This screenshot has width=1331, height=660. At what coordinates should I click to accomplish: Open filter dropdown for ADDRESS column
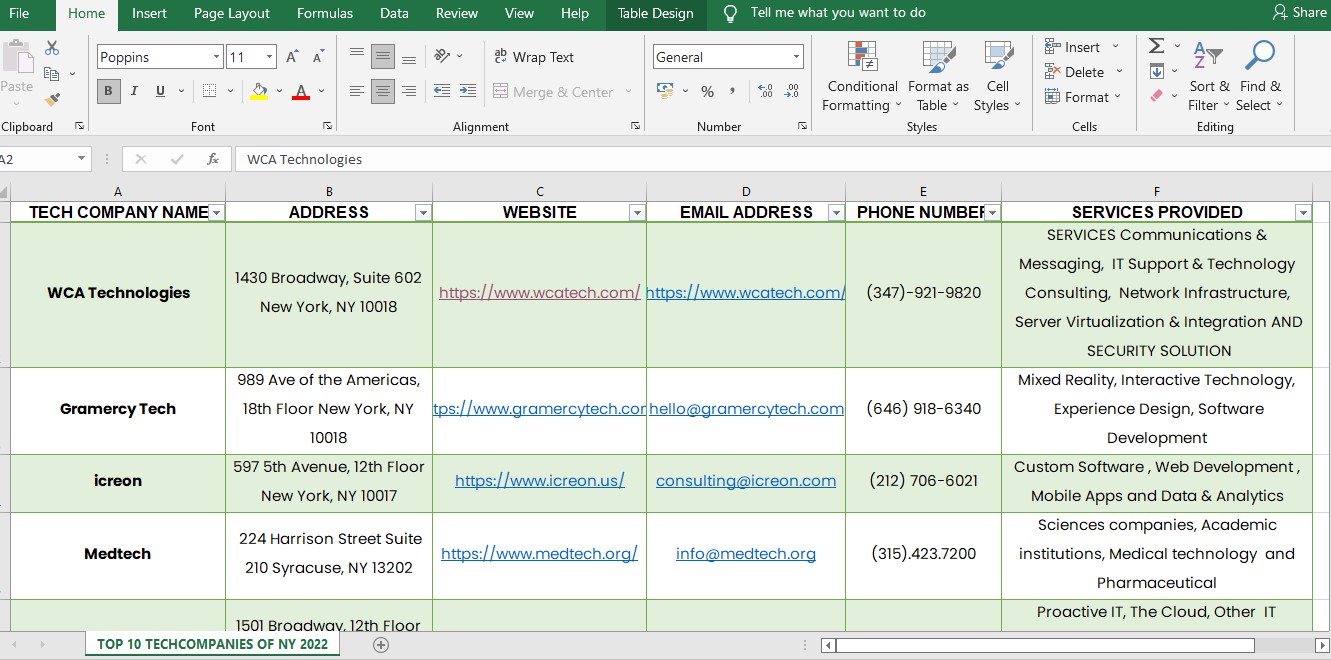click(x=423, y=212)
